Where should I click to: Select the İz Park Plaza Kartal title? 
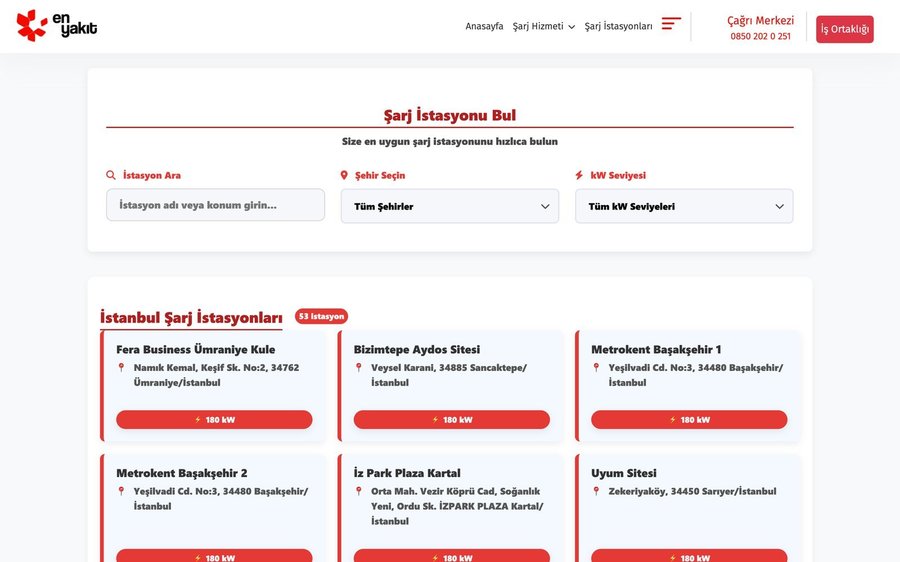click(407, 474)
